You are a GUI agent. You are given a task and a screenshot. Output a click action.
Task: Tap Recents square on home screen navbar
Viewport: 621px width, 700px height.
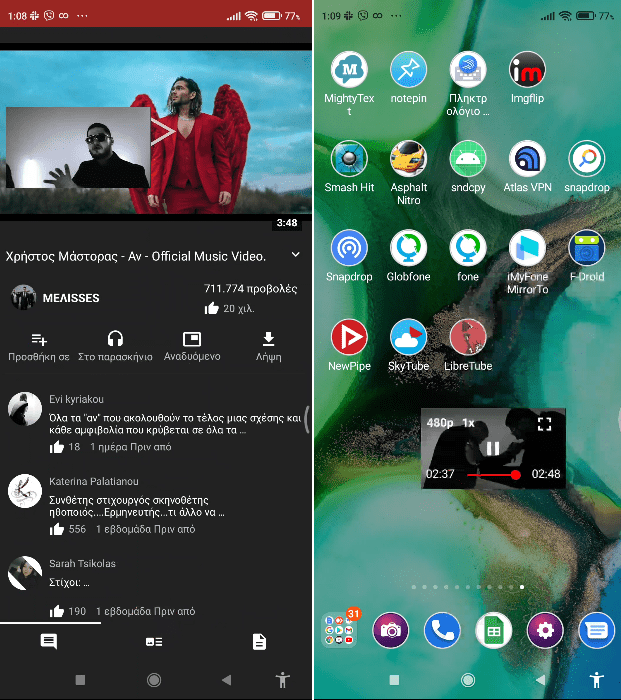click(394, 680)
